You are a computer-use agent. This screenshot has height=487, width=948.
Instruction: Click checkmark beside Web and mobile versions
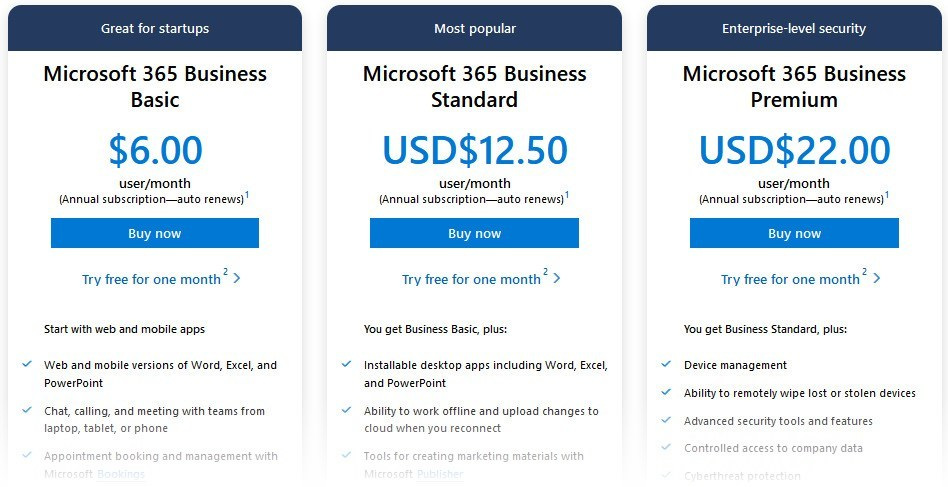27,365
